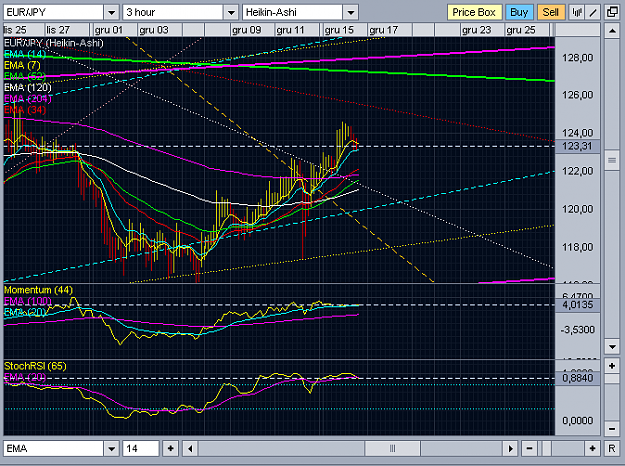625x466 pixels.
Task: Click the StochRSI value marker 0,8840
Action: 578,378
